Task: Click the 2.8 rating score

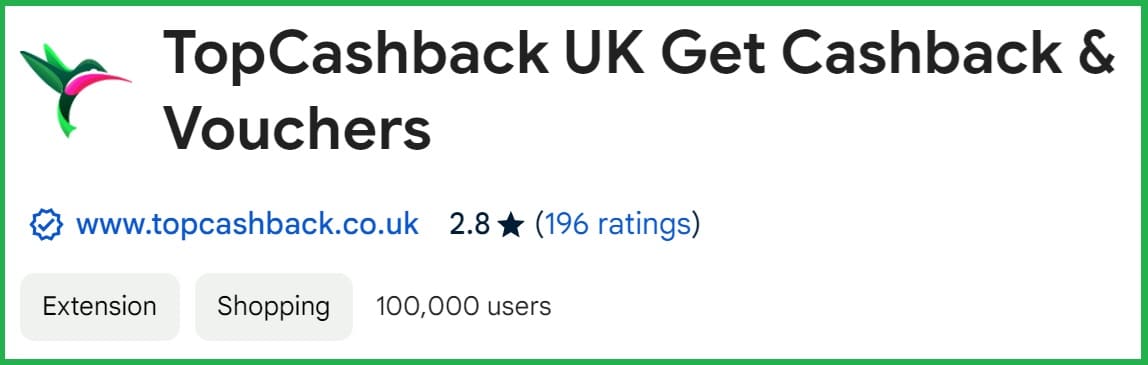Action: [469, 225]
